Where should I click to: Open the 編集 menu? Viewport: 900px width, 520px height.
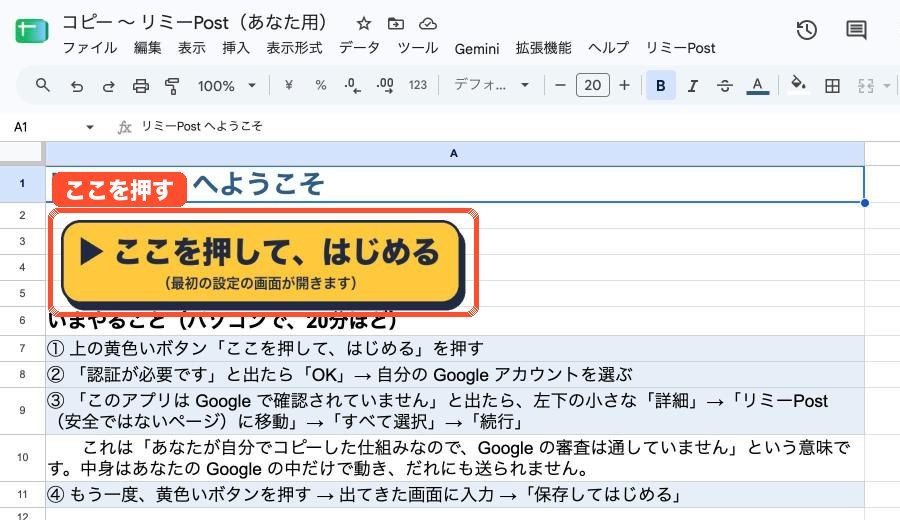148,48
